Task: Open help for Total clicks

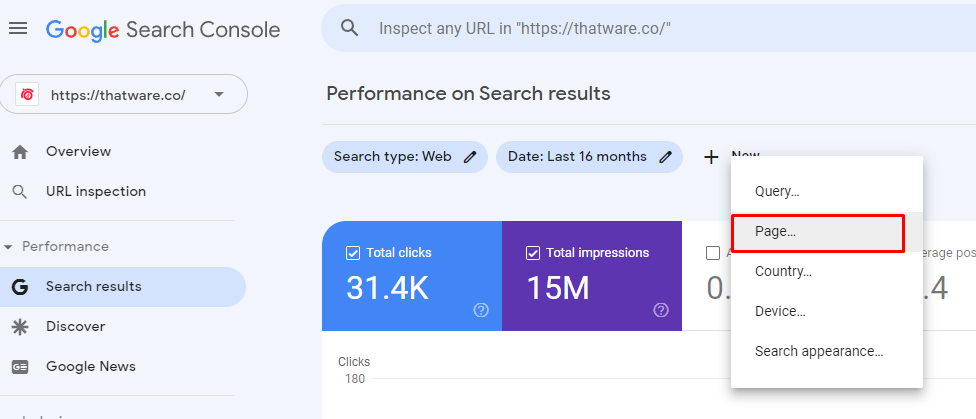Action: pyautogui.click(x=481, y=310)
